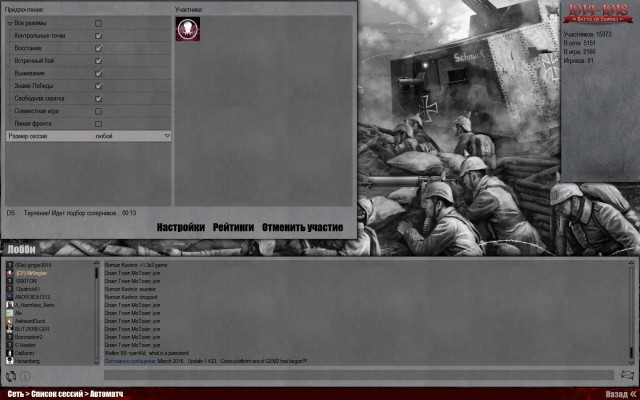Screen dimensions: 640x400
Task: Click the Контрольные точки row label
Action: point(40,36)
